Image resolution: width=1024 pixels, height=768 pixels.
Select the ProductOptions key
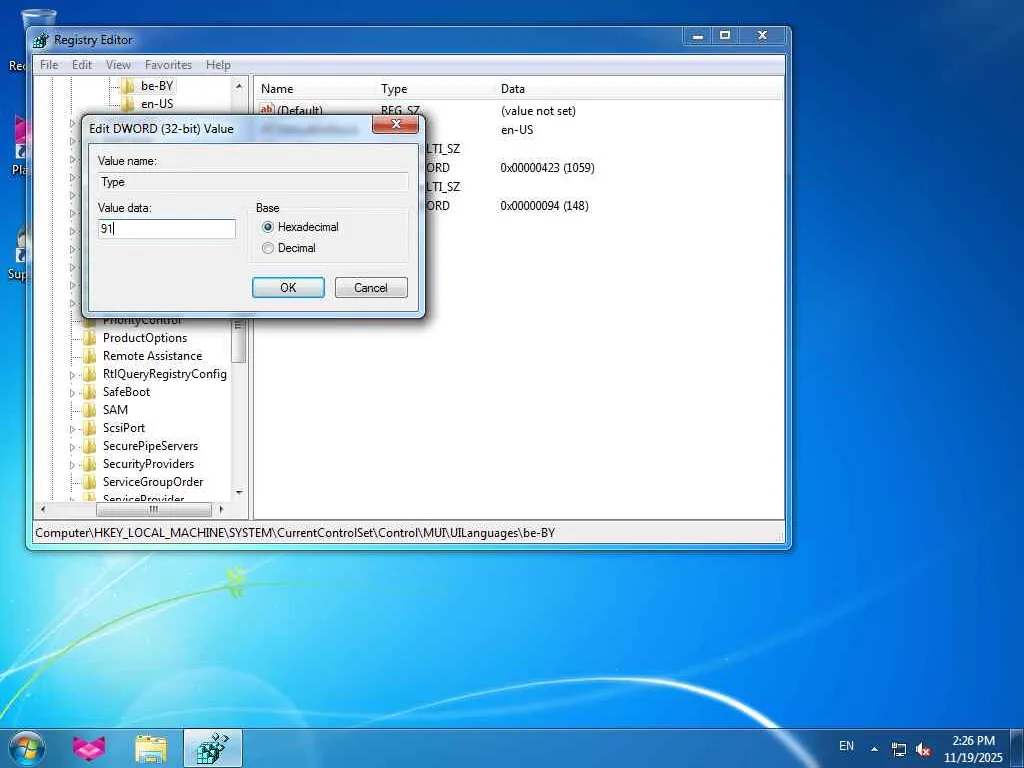coord(145,338)
